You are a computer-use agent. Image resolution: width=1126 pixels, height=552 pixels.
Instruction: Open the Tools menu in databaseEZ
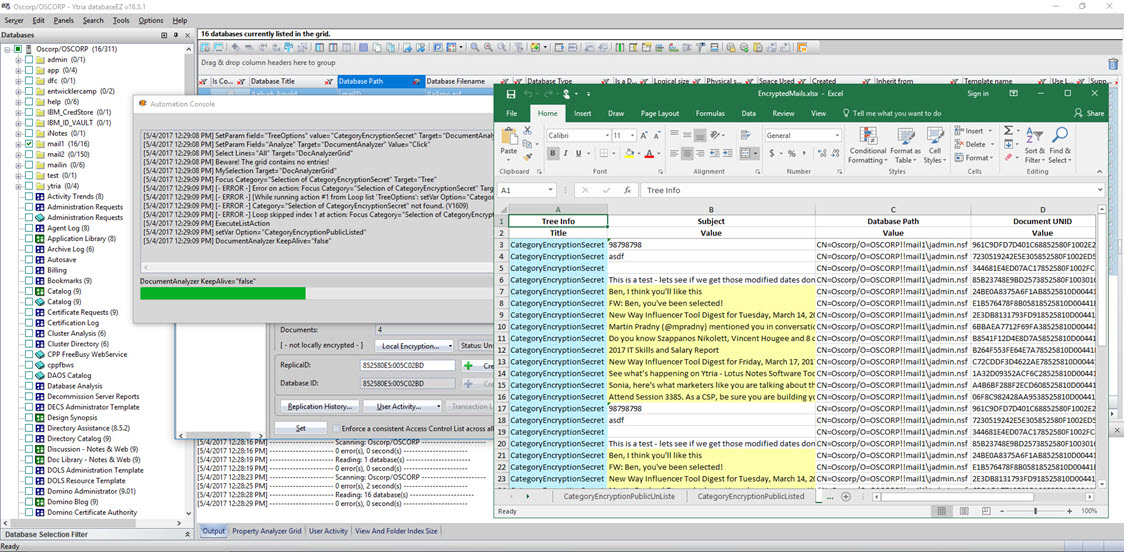pyautogui.click(x=121, y=20)
